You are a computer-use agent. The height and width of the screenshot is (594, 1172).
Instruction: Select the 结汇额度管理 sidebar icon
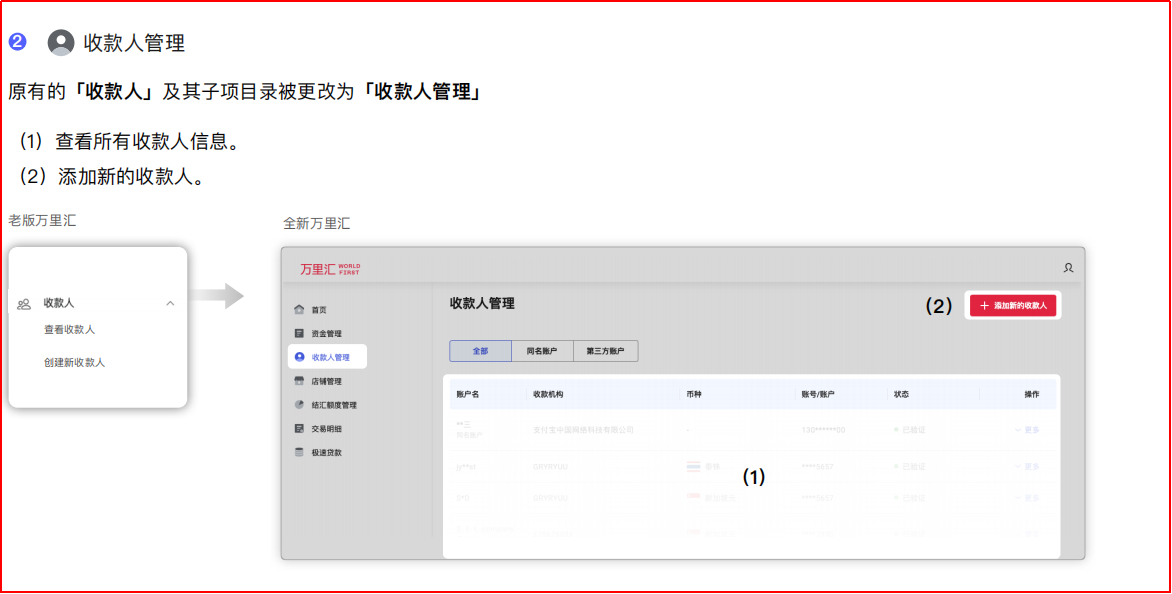(298, 404)
